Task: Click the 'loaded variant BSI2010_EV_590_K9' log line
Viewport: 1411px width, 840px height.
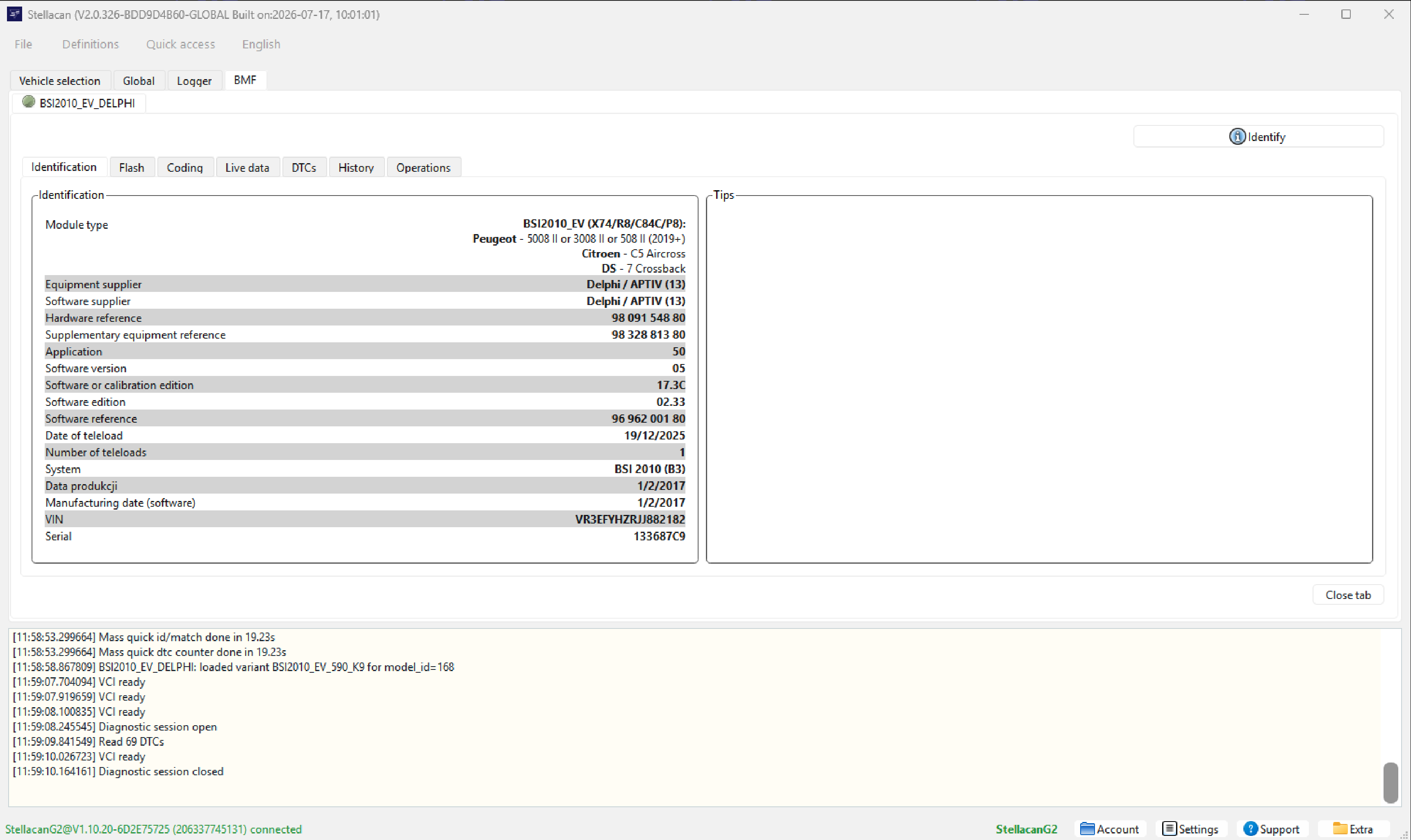Action: pyautogui.click(x=233, y=667)
